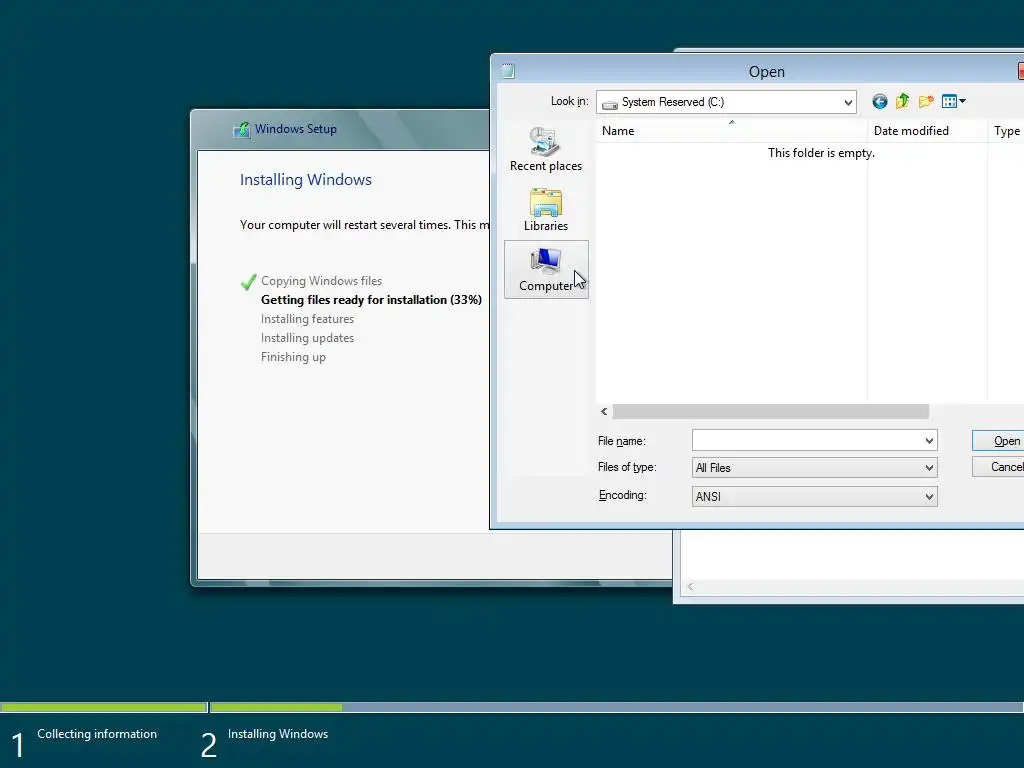Select Libraries in the places bar
Viewport: 1024px width, 768px height.
pyautogui.click(x=546, y=210)
